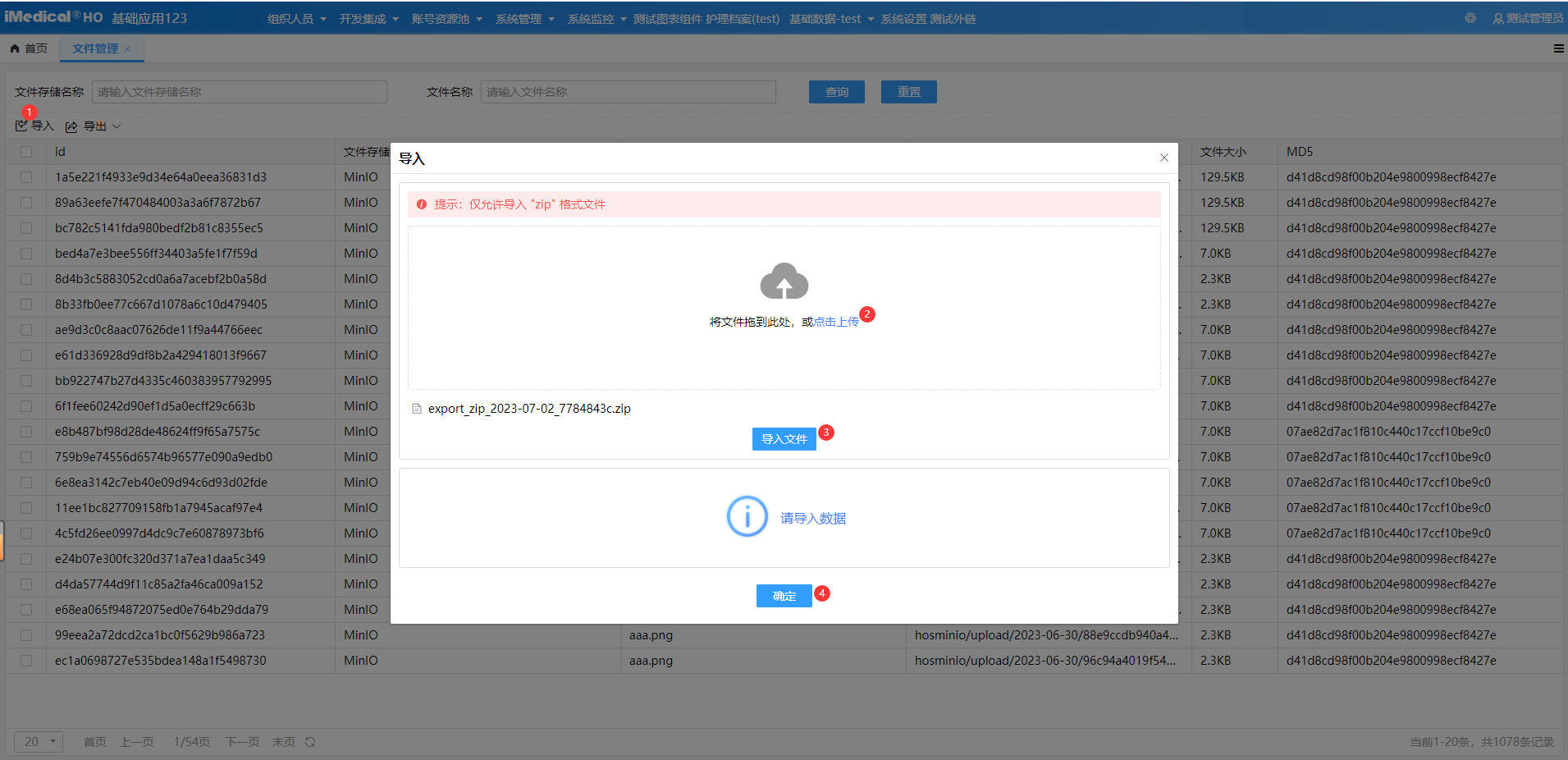Click the warning icon in the red tip bar
This screenshot has width=1568, height=760.
point(421,204)
